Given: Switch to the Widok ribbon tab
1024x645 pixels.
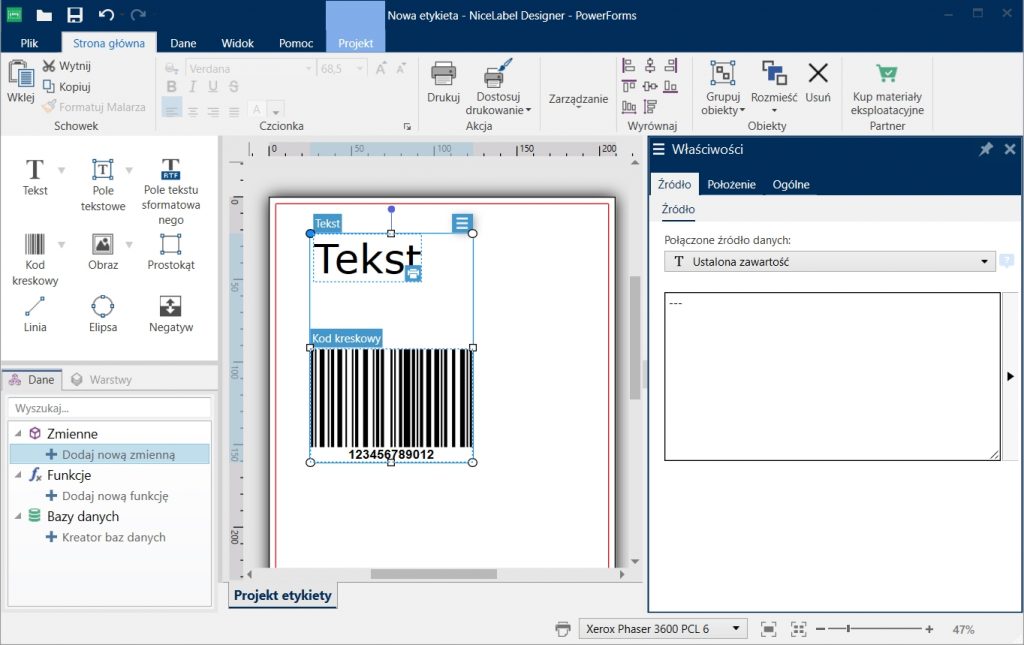Looking at the screenshot, I should pyautogui.click(x=237, y=43).
